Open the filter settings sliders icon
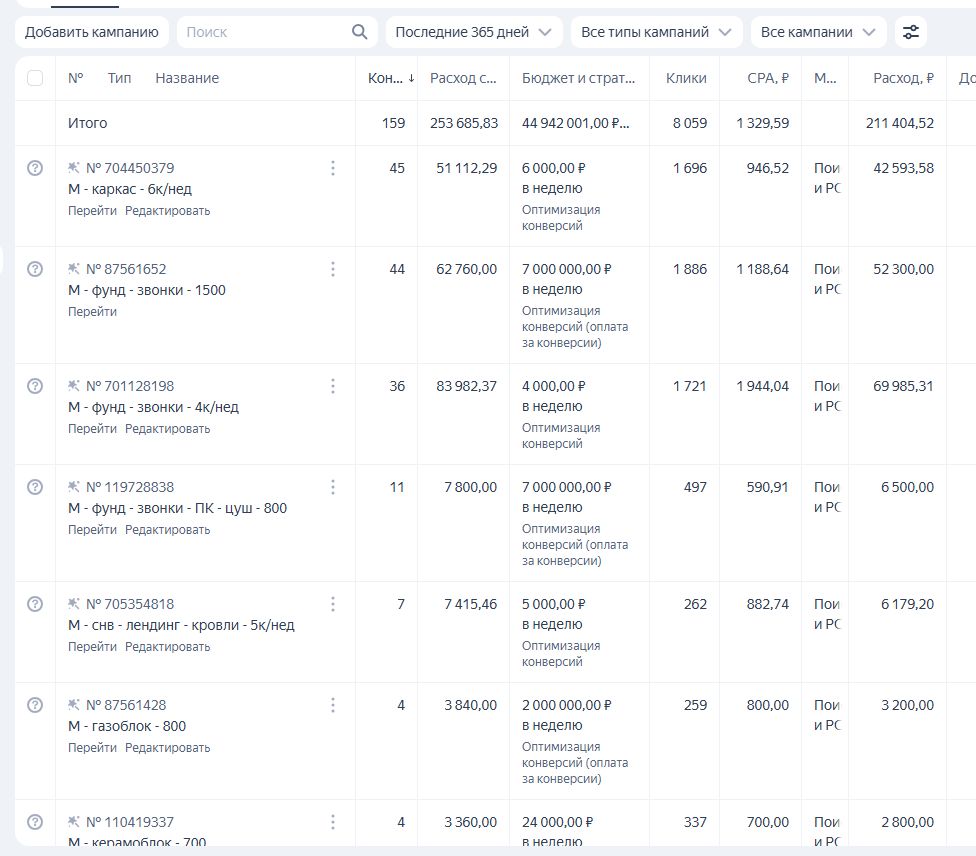Viewport: 976px width, 856px height. pos(910,32)
